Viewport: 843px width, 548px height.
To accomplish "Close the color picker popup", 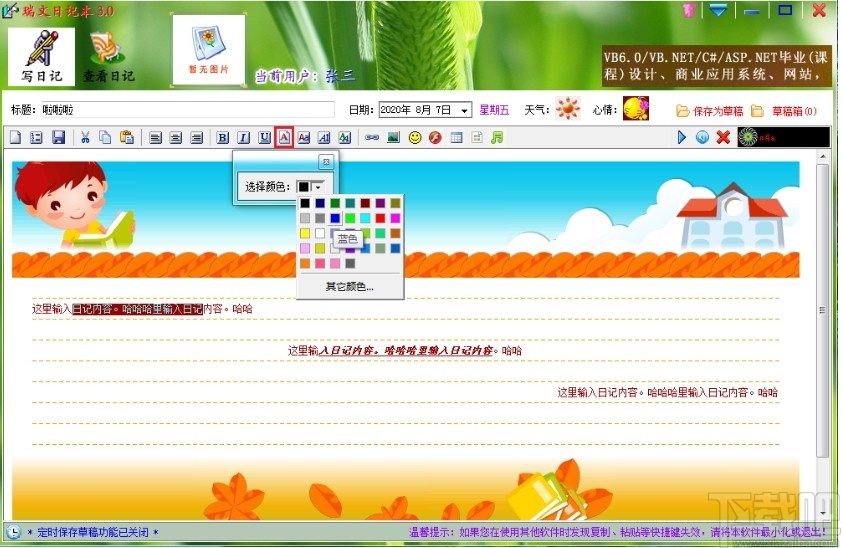I will [x=326, y=161].
